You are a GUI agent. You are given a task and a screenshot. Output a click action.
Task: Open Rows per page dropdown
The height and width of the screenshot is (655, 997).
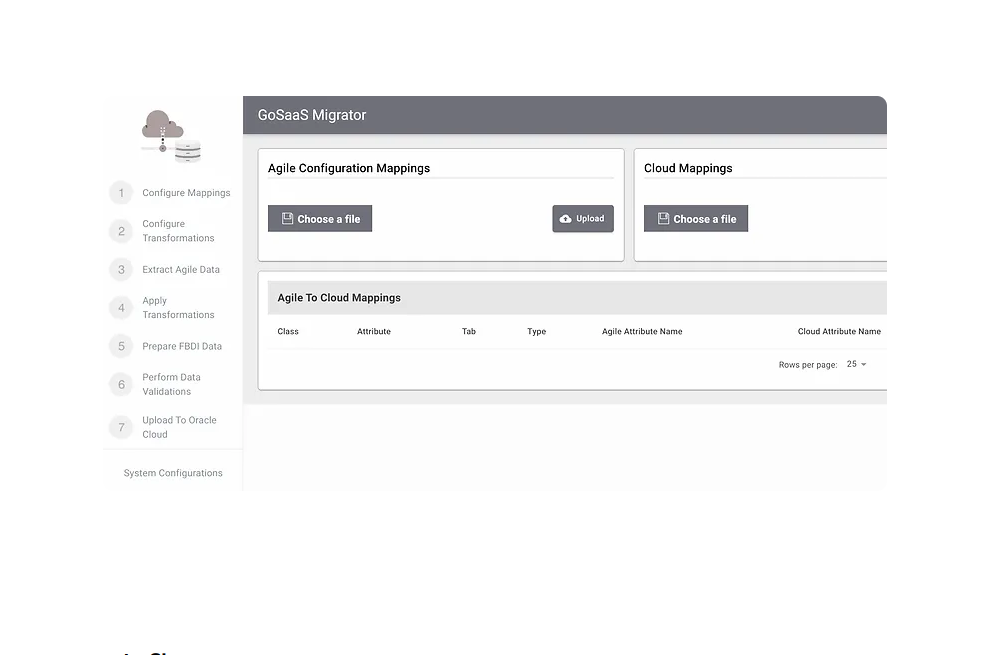click(x=856, y=365)
